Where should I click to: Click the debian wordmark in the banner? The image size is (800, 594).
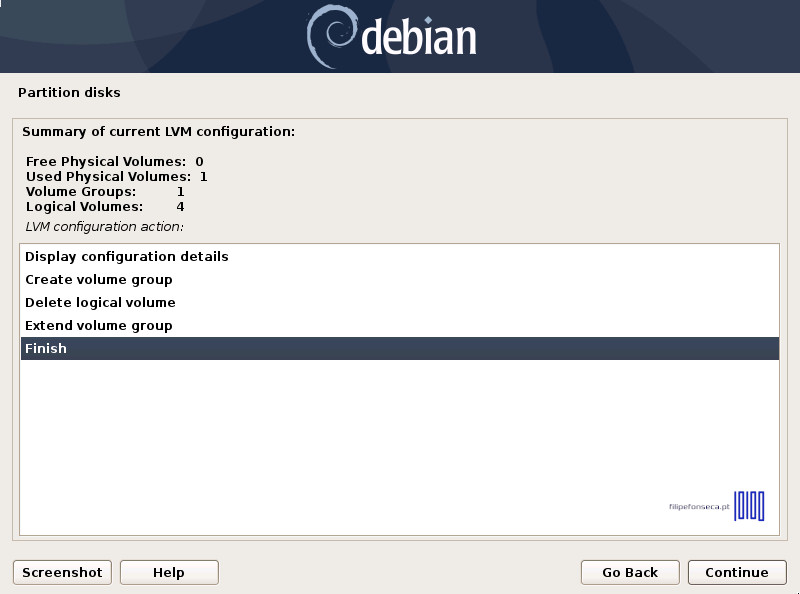[418, 38]
